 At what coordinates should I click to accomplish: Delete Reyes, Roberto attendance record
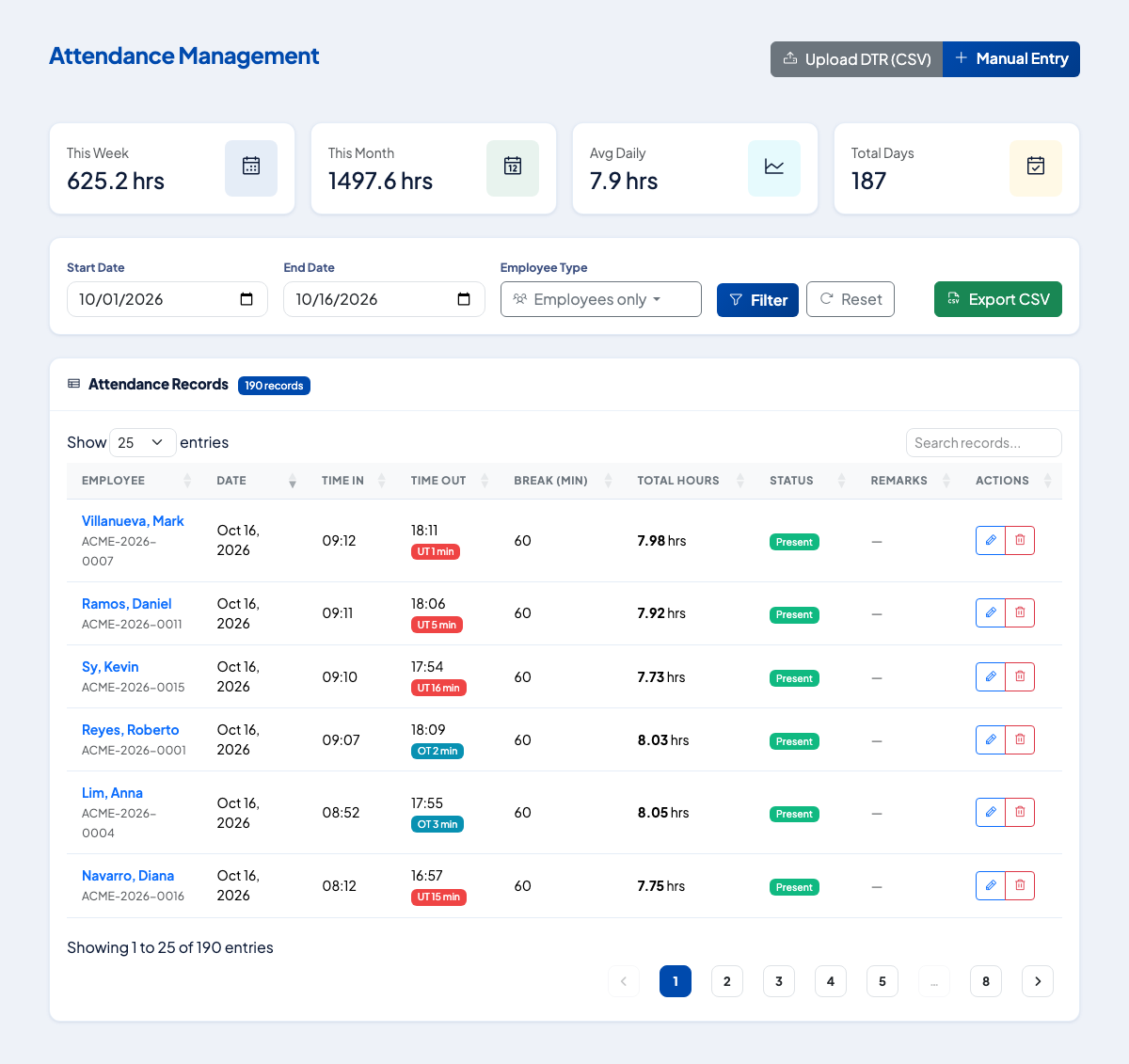pyautogui.click(x=1020, y=739)
